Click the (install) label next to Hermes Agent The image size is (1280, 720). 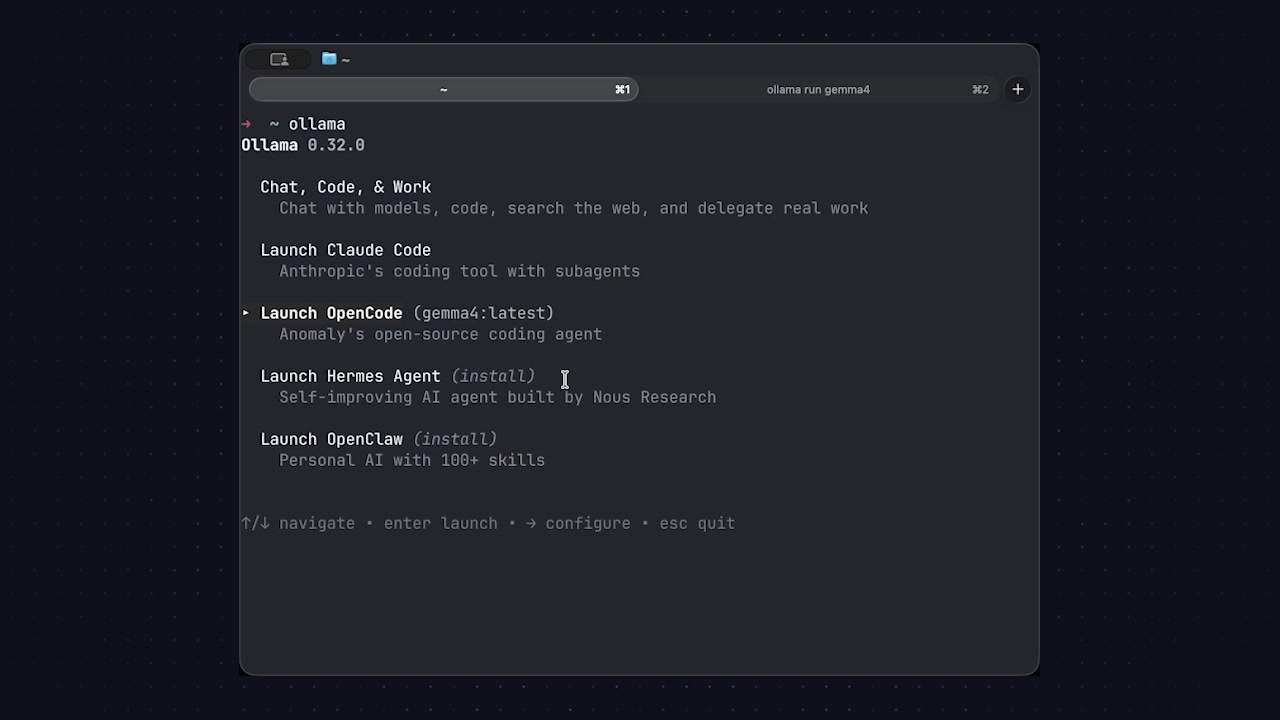point(493,376)
